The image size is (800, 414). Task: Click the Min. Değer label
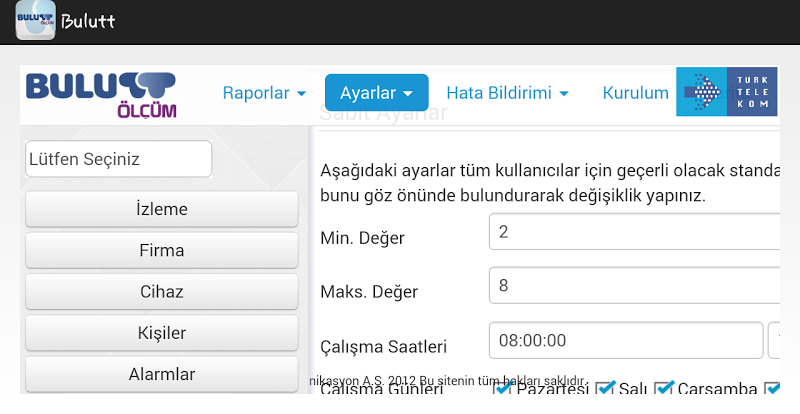pyautogui.click(x=362, y=238)
